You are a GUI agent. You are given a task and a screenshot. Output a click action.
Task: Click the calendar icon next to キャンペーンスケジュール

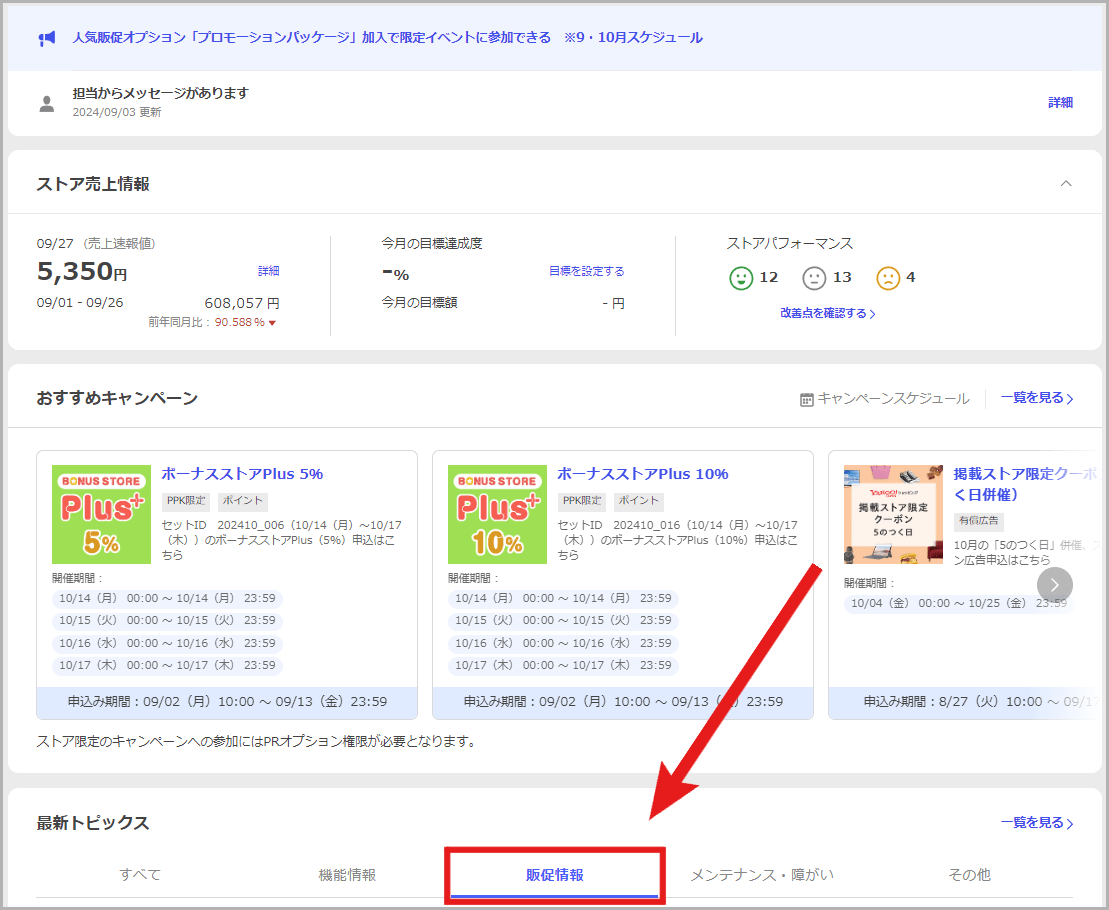[x=806, y=399]
